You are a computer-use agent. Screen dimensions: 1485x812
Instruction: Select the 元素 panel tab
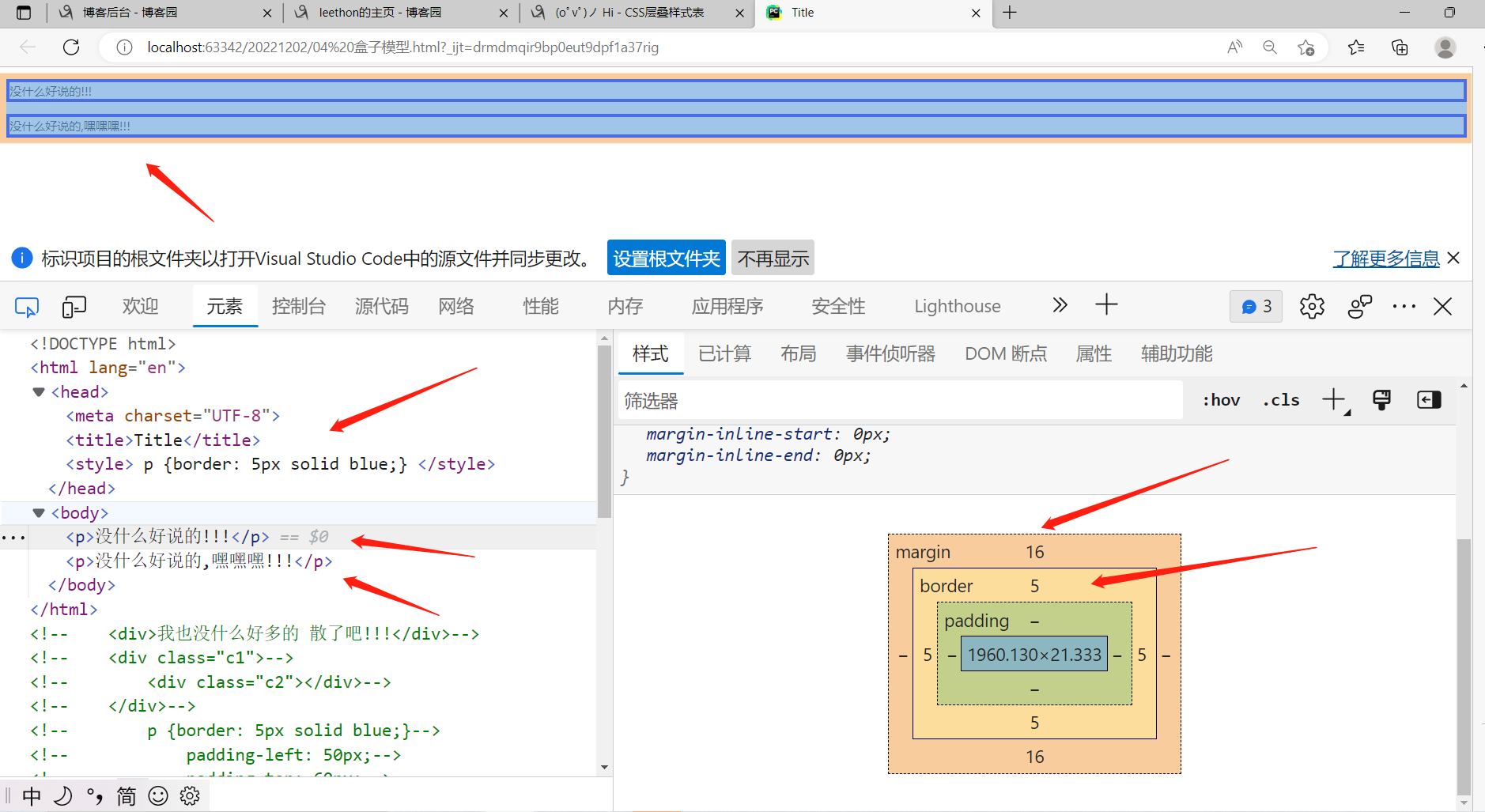tap(225, 306)
